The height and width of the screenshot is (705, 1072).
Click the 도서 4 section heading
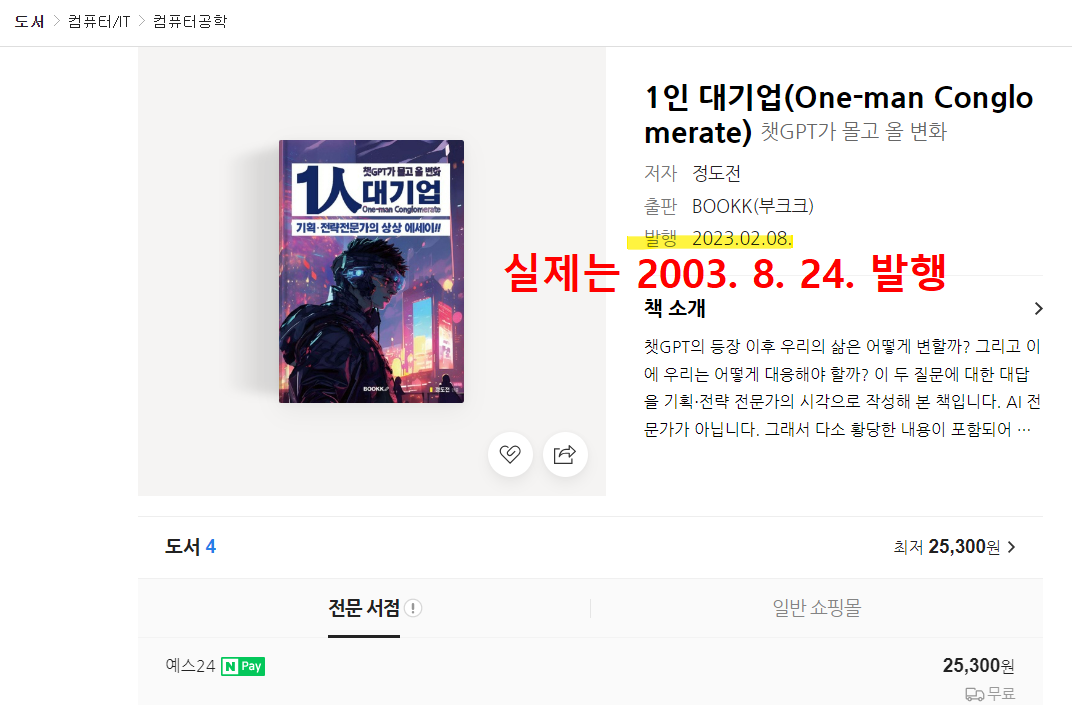tap(190, 547)
